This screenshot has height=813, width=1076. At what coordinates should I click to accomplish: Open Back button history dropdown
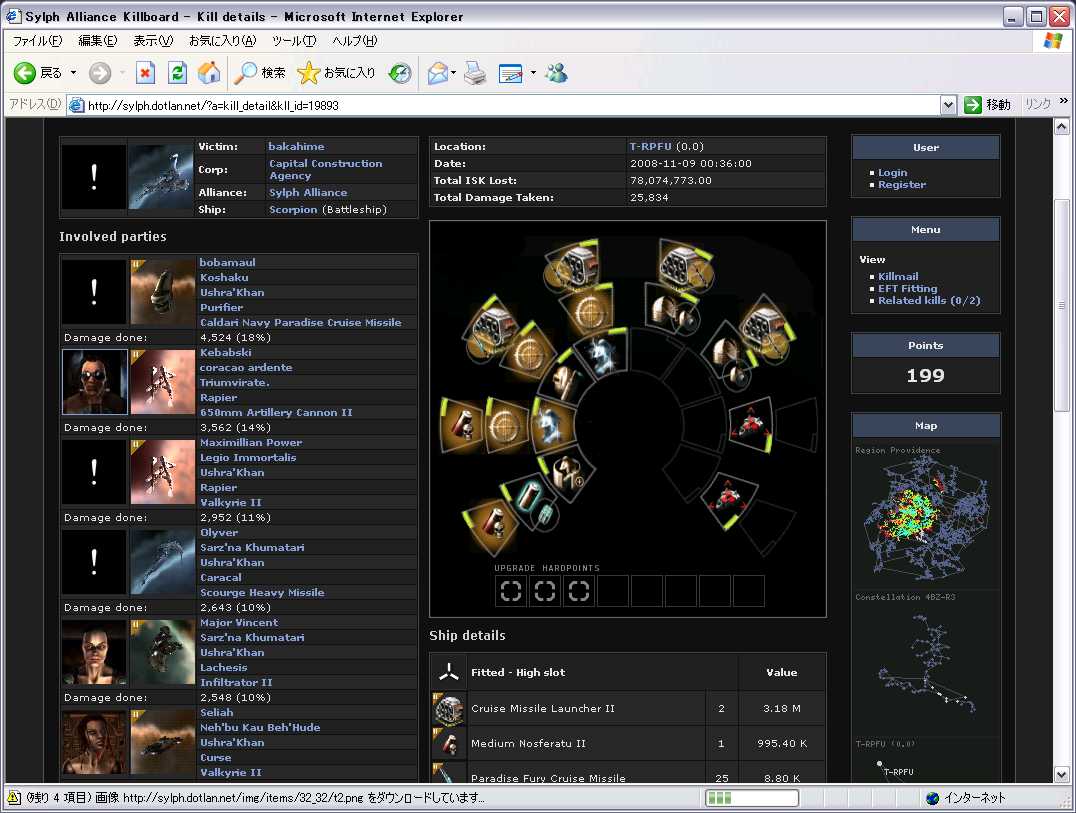(x=73, y=73)
